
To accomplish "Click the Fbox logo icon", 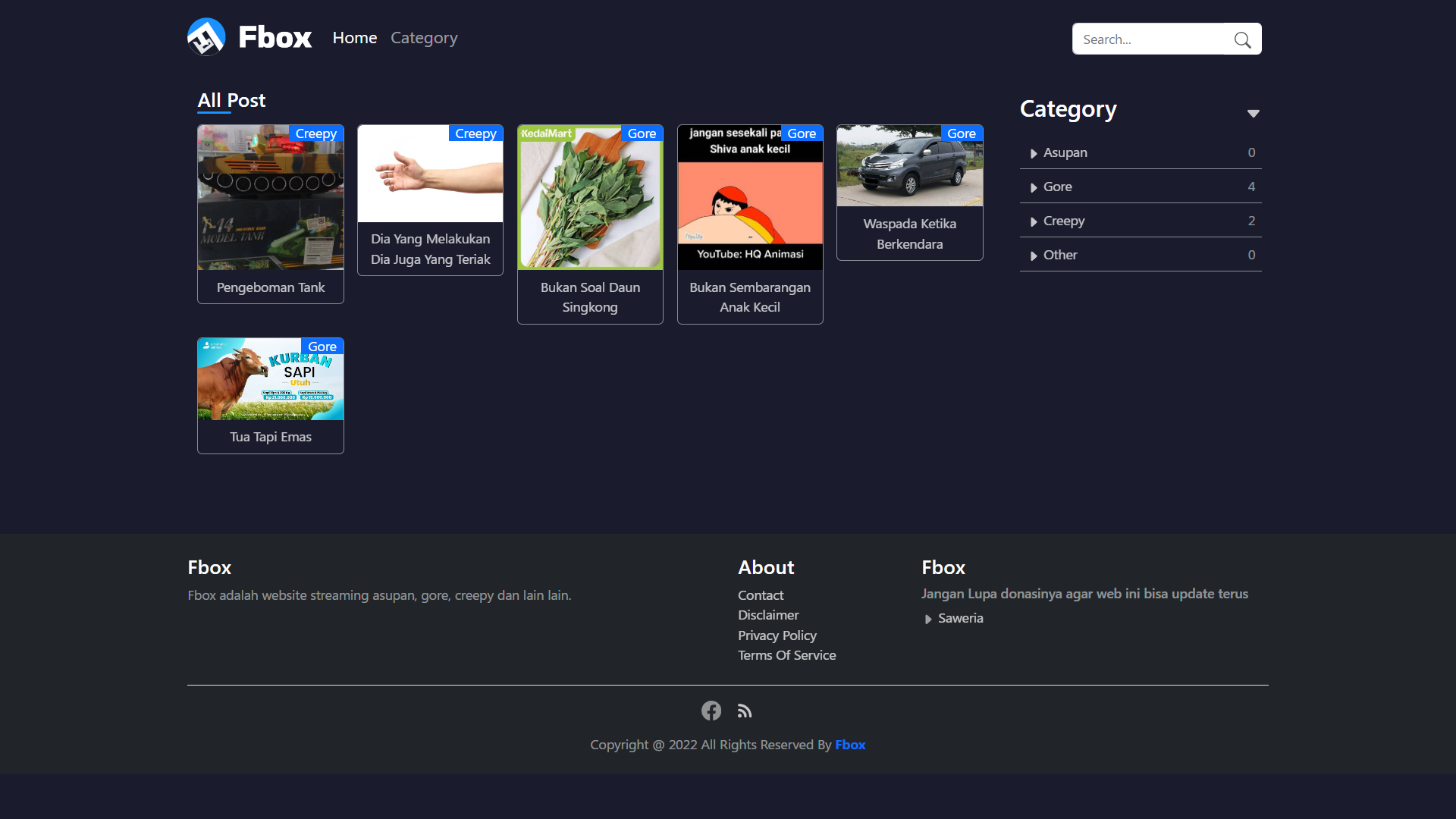I will (x=206, y=37).
